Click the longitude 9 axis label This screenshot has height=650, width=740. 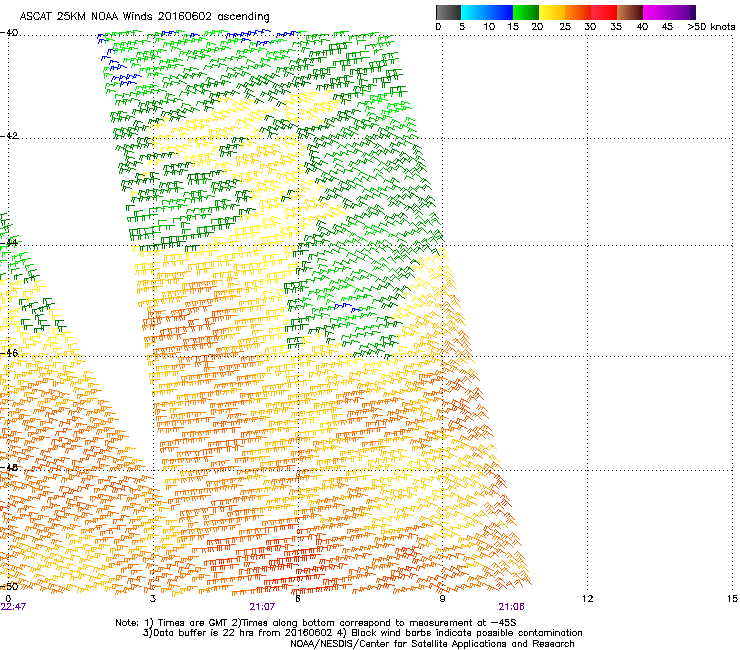[x=442, y=599]
